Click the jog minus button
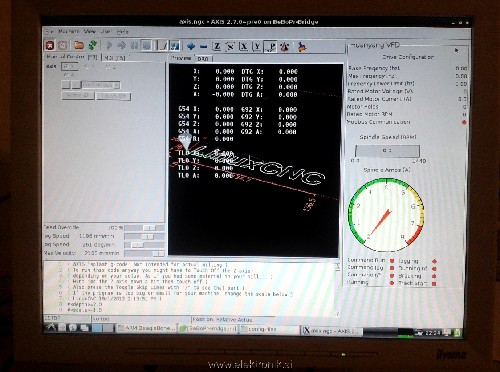 (x=66, y=85)
